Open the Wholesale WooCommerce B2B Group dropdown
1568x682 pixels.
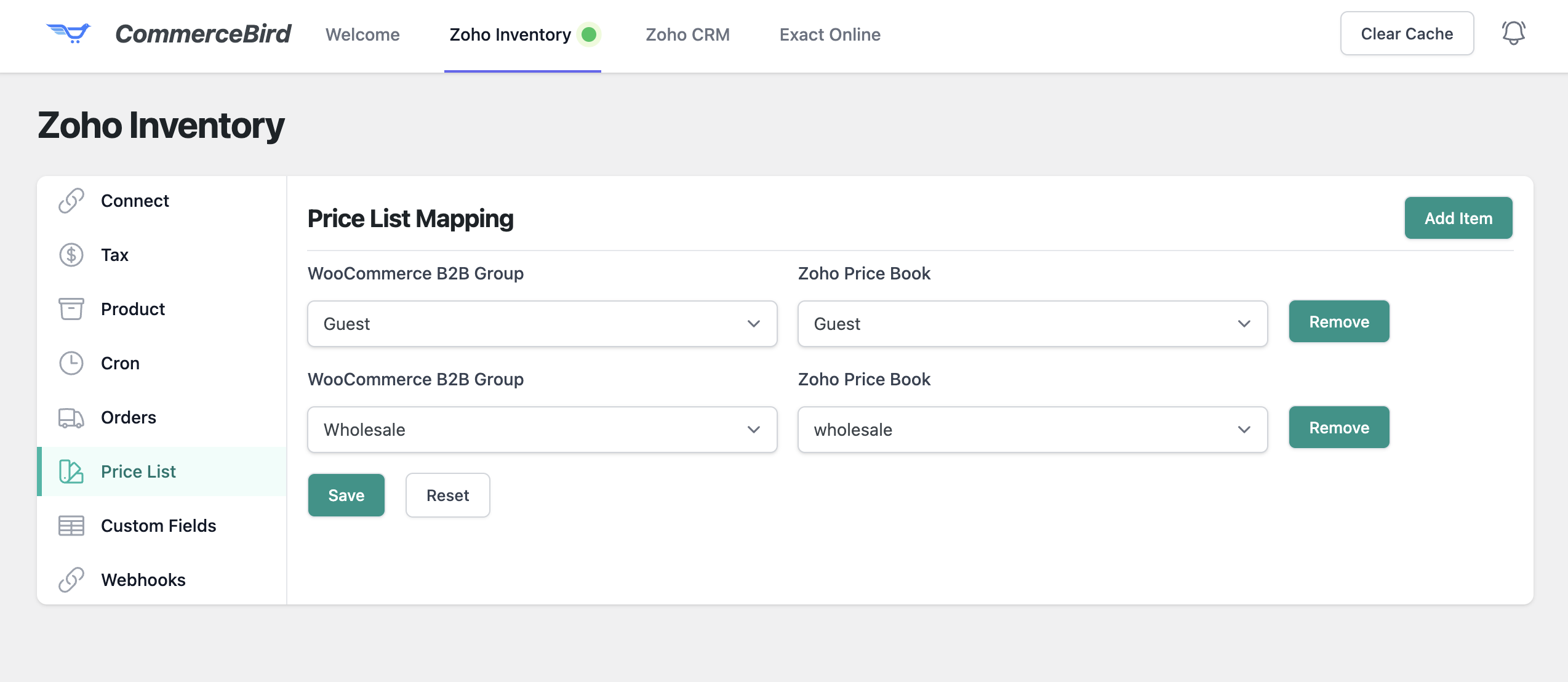[542, 430]
